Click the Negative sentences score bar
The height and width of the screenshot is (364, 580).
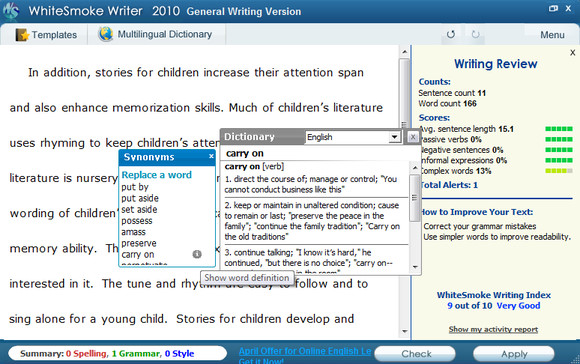pos(559,150)
